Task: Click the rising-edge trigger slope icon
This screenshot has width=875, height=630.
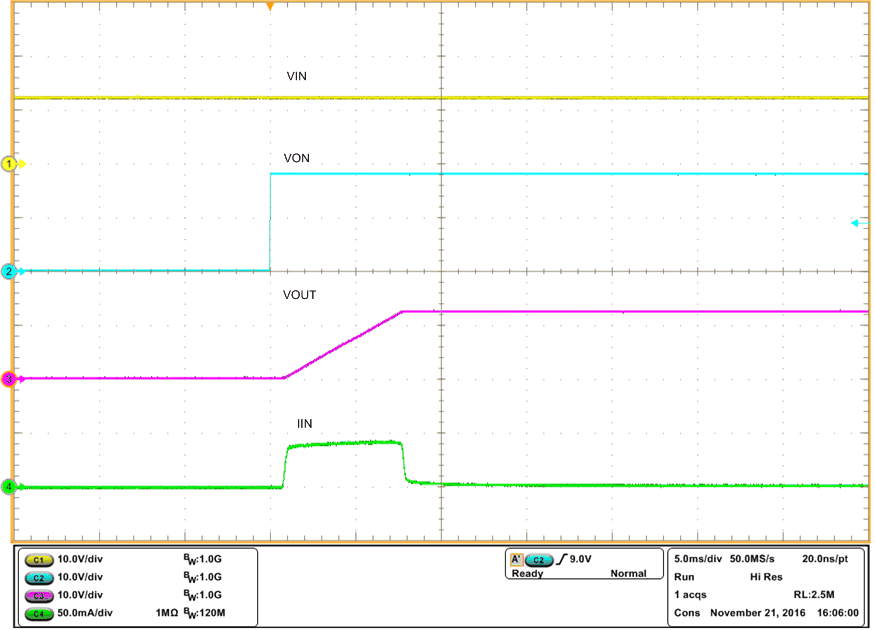Action: tap(562, 558)
